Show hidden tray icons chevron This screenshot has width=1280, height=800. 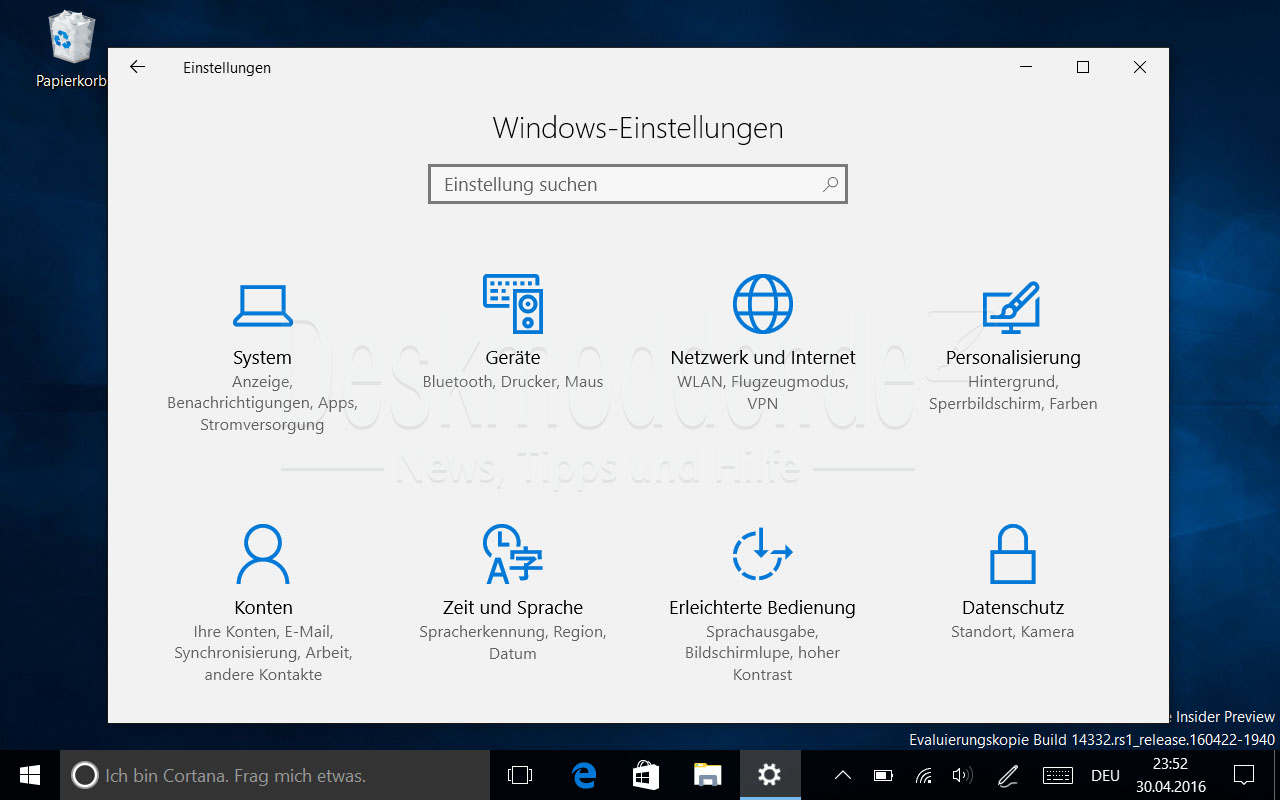pos(843,775)
